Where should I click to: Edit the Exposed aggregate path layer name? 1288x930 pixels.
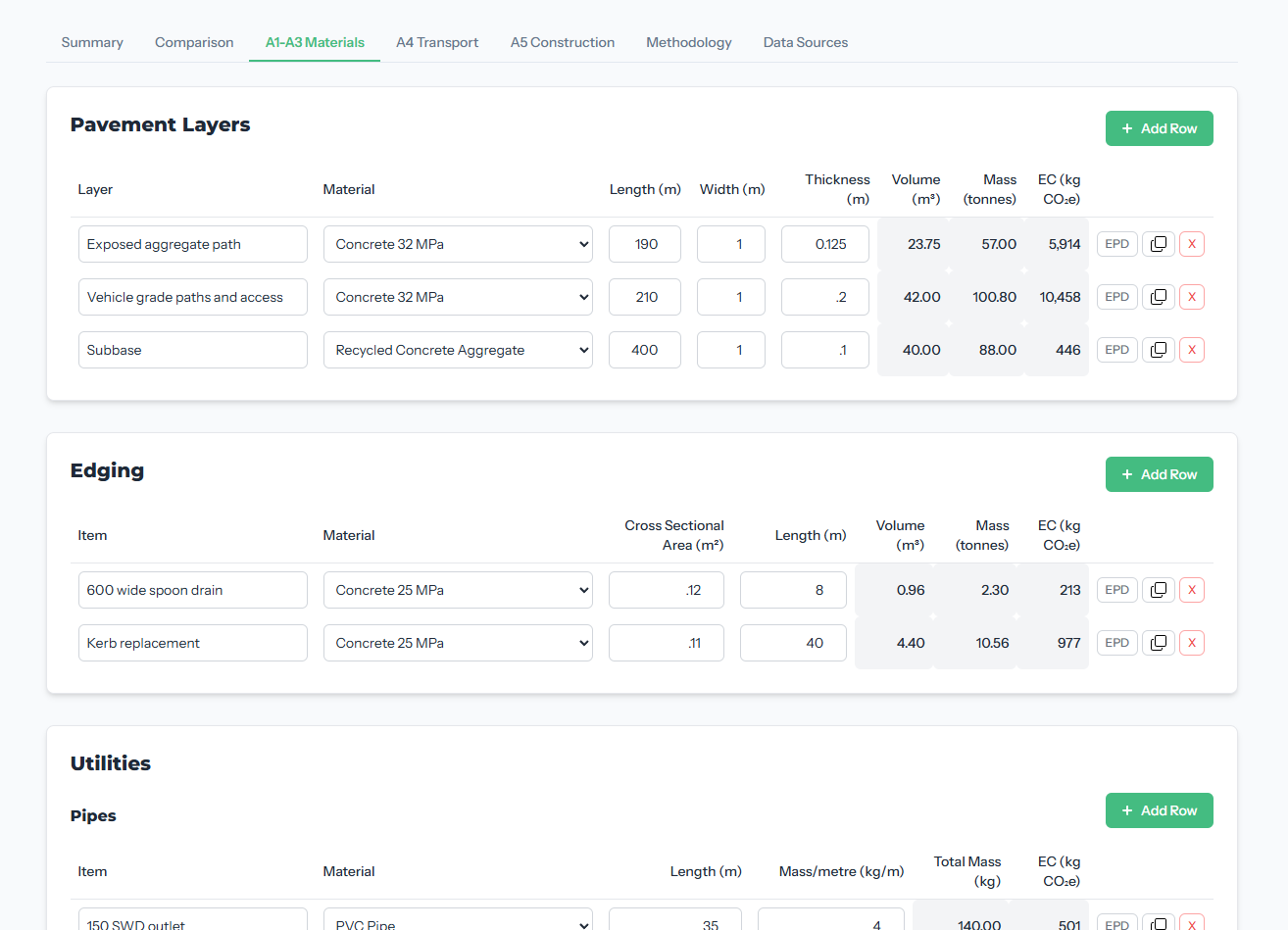[x=193, y=244]
